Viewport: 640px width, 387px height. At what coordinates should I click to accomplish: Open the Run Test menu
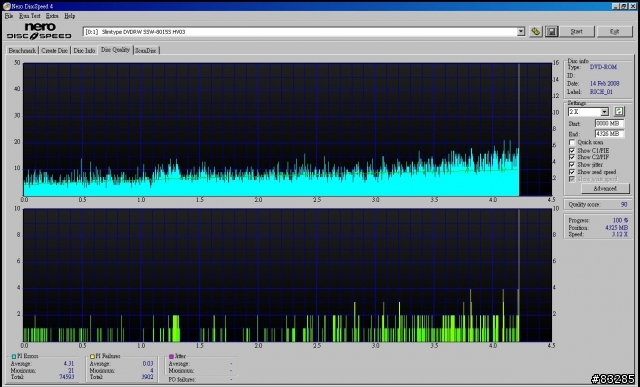30,16
